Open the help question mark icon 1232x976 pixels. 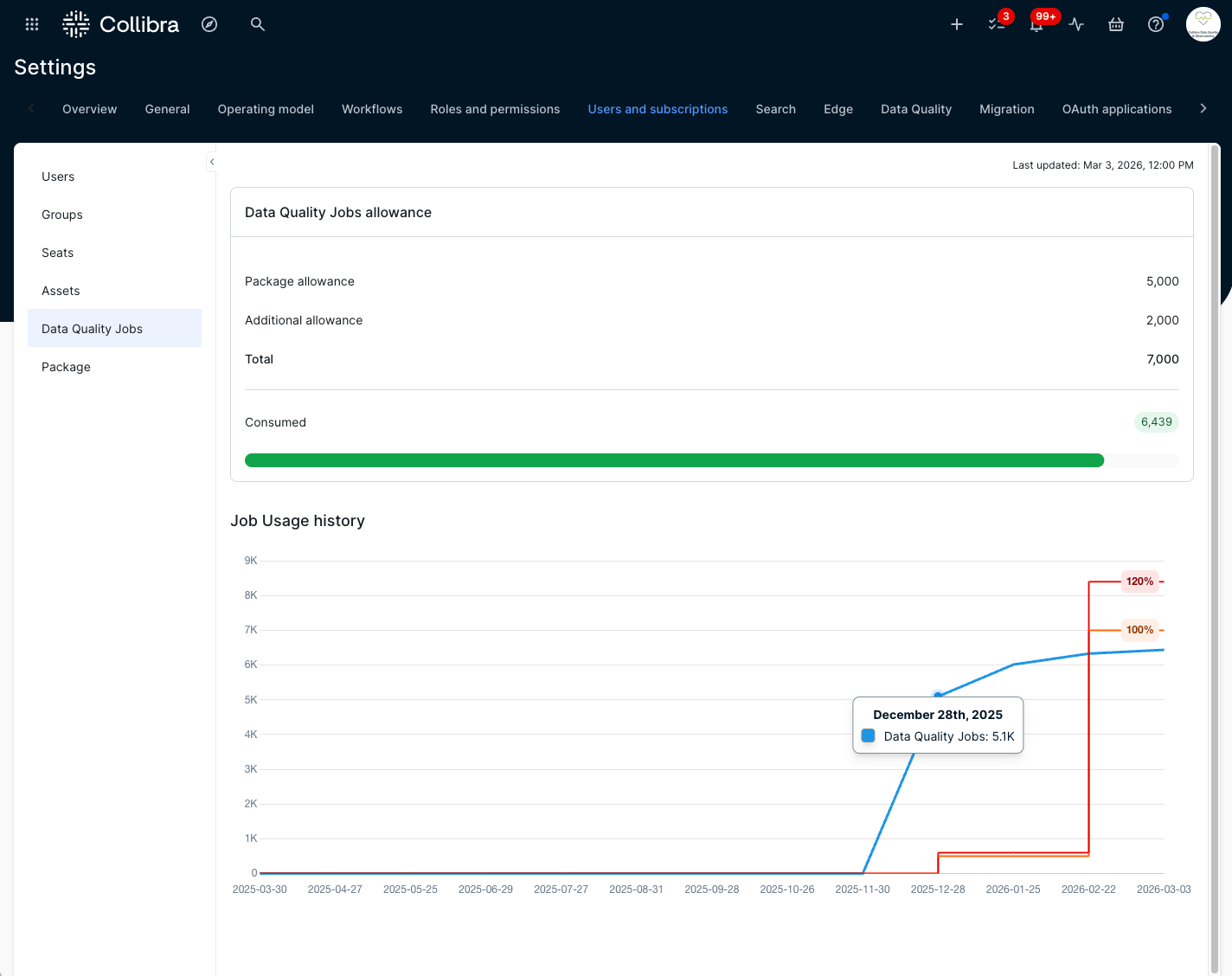point(1156,24)
